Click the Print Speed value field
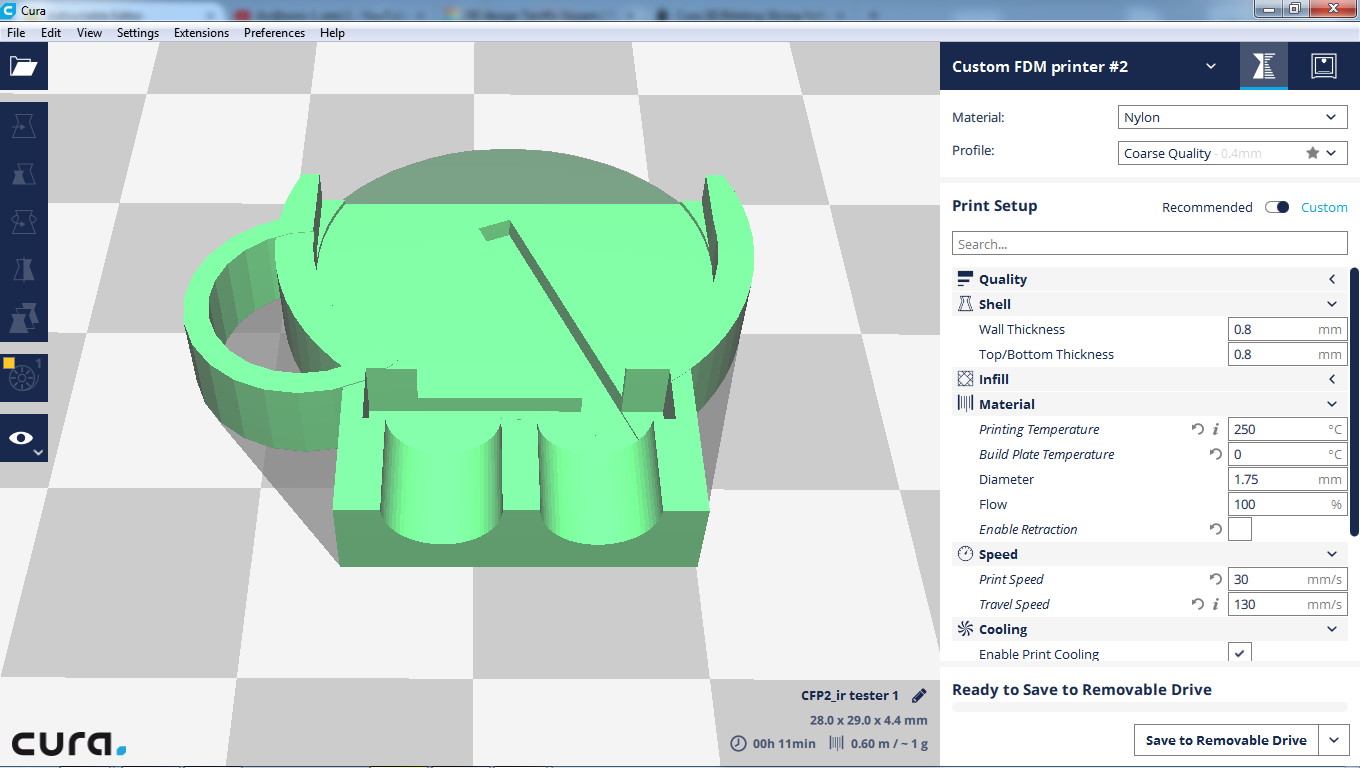 tap(1287, 579)
